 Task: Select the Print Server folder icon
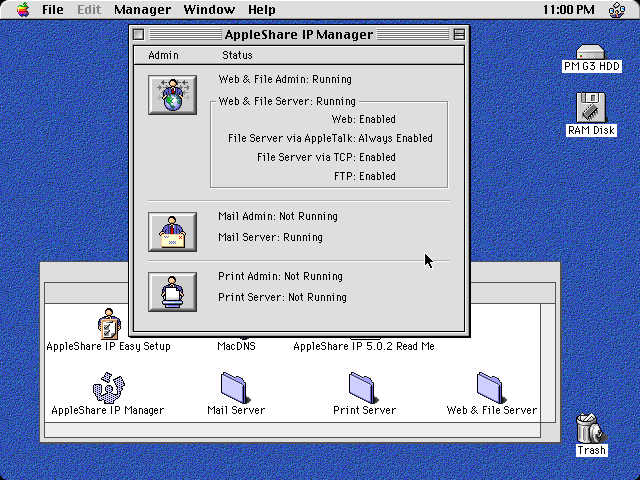pos(364,388)
